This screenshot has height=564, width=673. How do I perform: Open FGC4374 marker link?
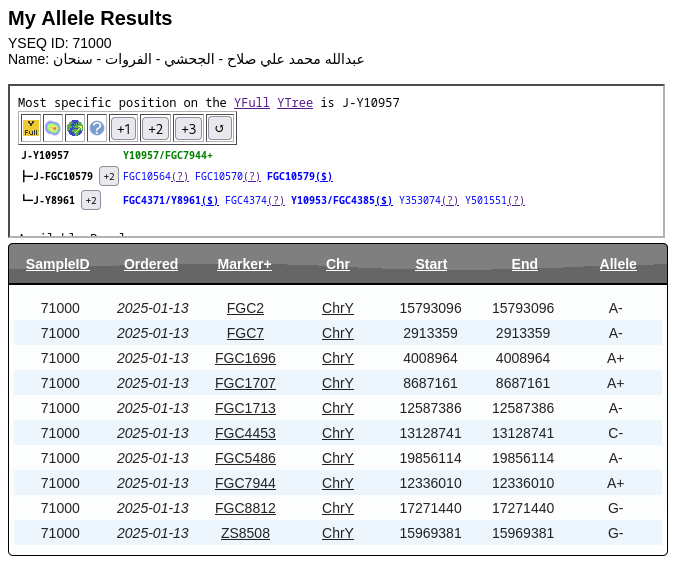[x=255, y=200]
